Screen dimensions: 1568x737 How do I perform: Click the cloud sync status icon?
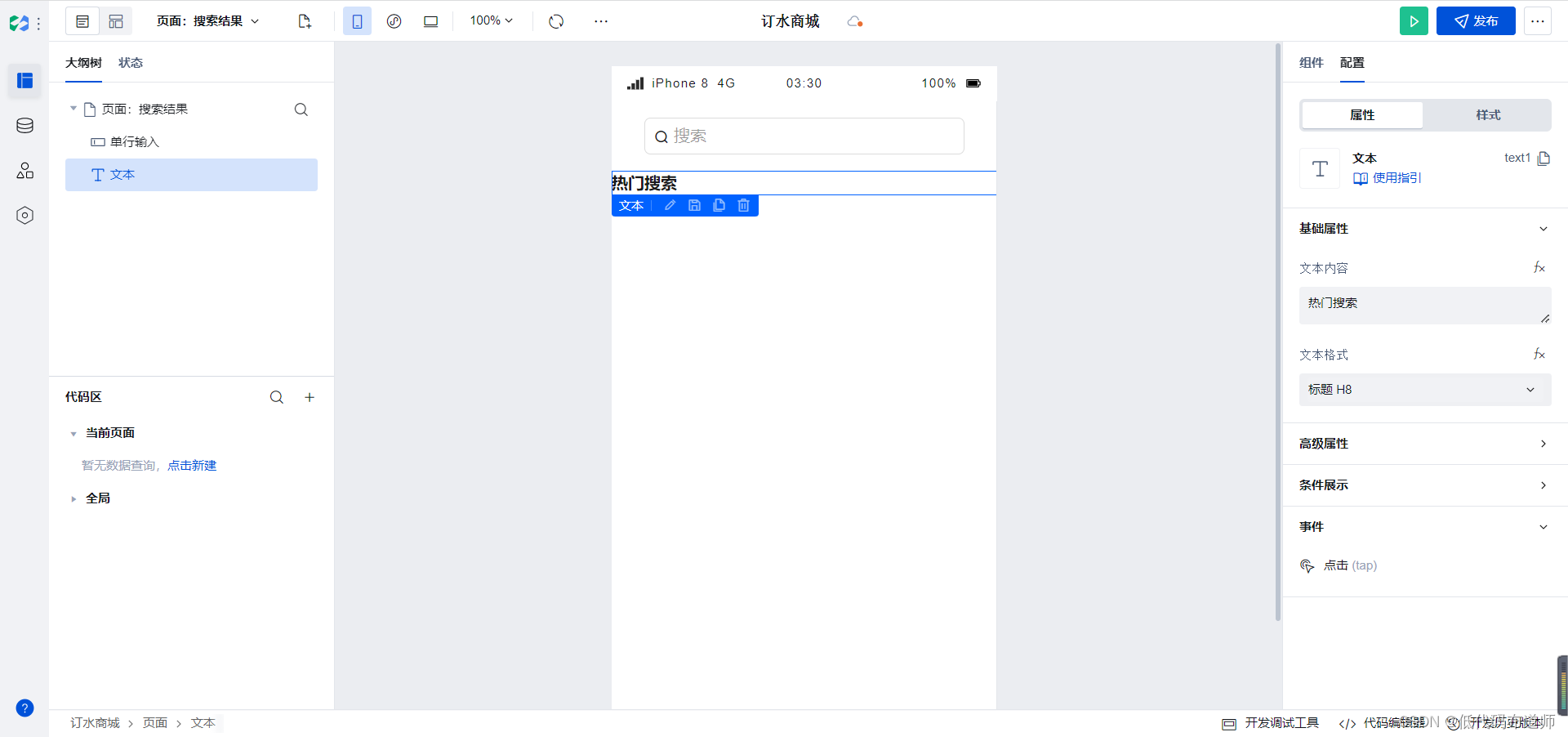(855, 21)
